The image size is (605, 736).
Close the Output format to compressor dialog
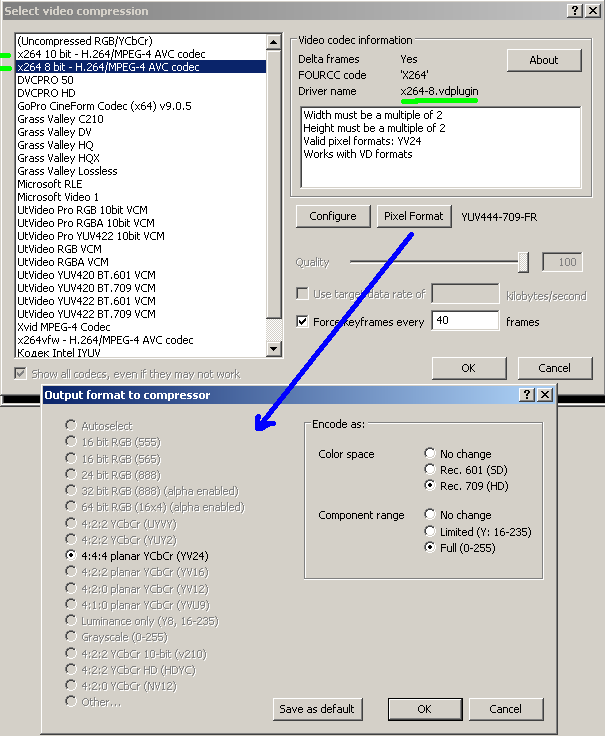[544, 395]
